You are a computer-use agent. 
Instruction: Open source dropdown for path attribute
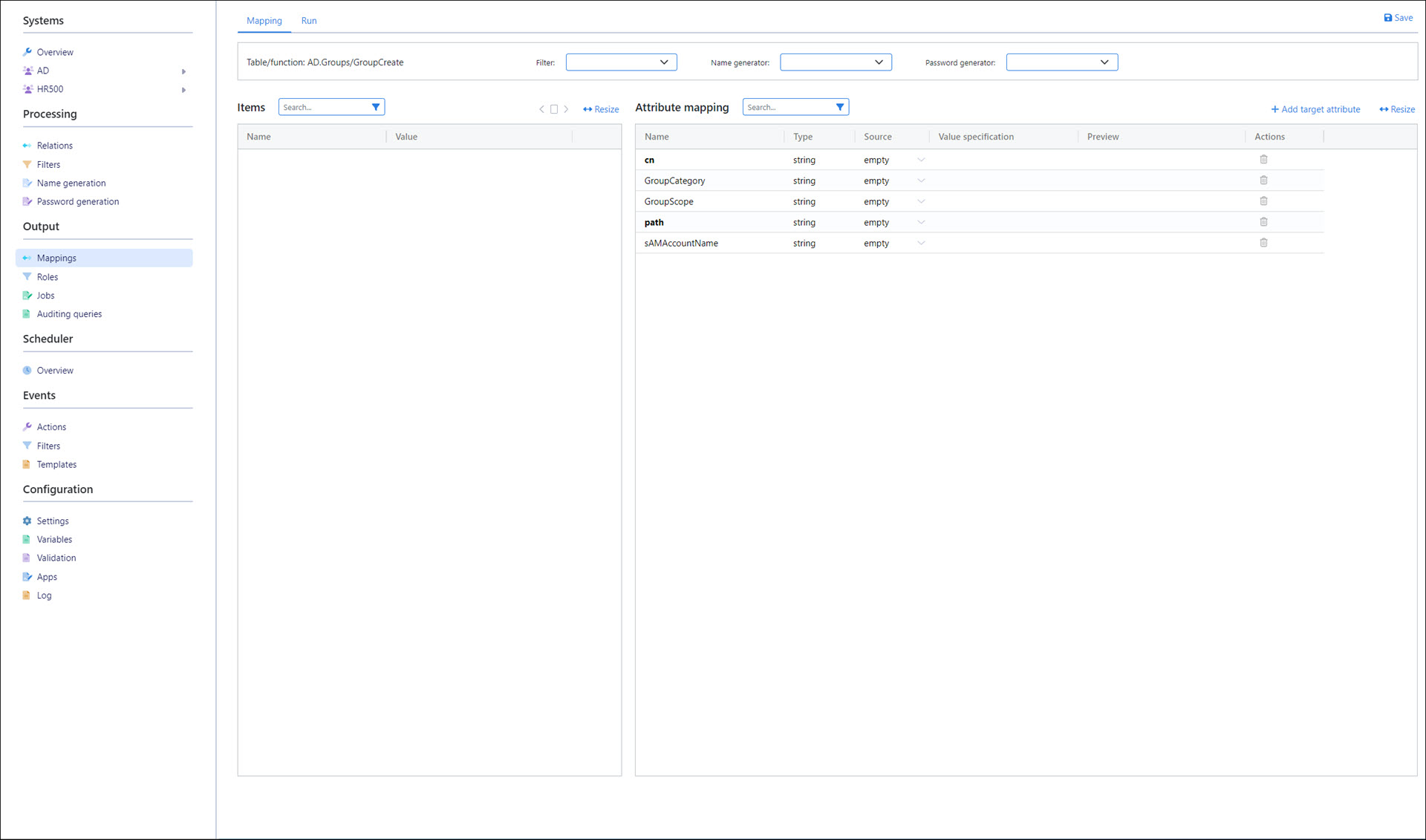pyautogui.click(x=921, y=222)
